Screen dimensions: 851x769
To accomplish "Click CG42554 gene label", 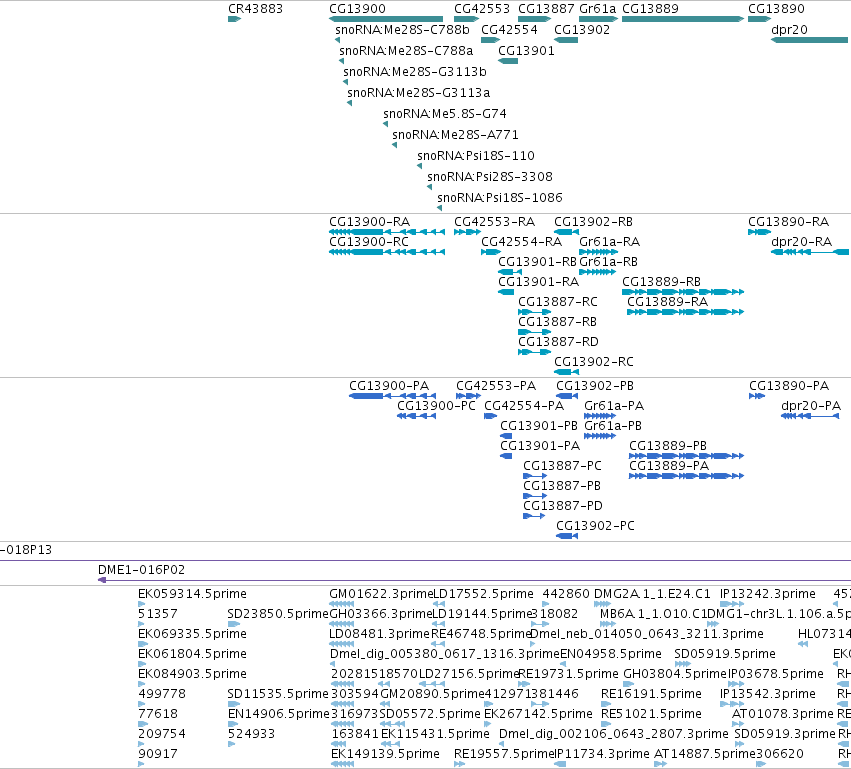I will pos(509,29).
